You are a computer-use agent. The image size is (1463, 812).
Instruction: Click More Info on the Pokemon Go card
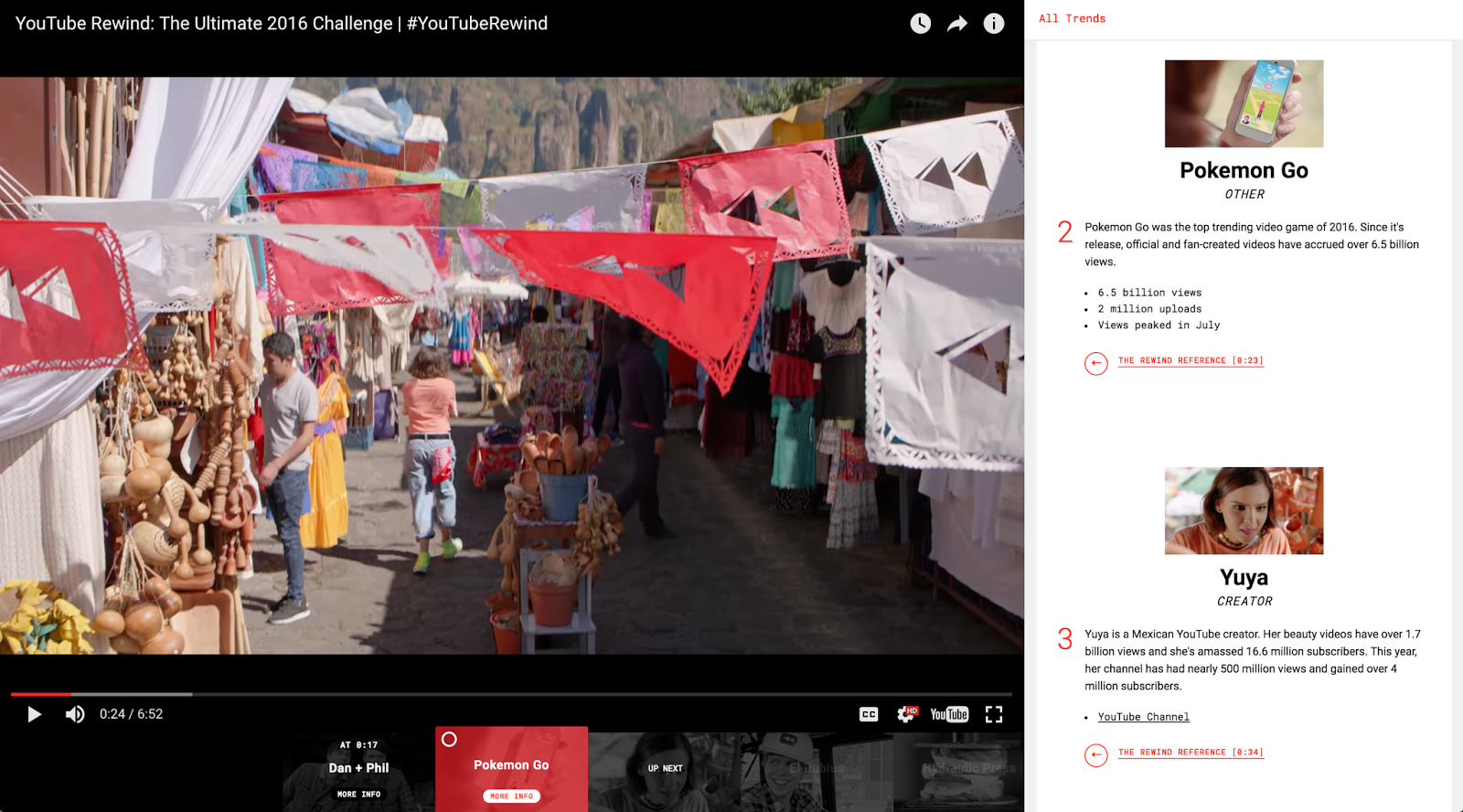511,796
